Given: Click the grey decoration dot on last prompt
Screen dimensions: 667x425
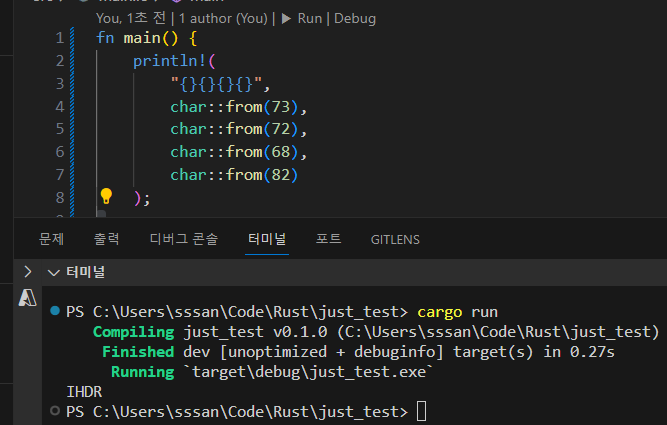Looking at the screenshot, I should (x=55, y=411).
